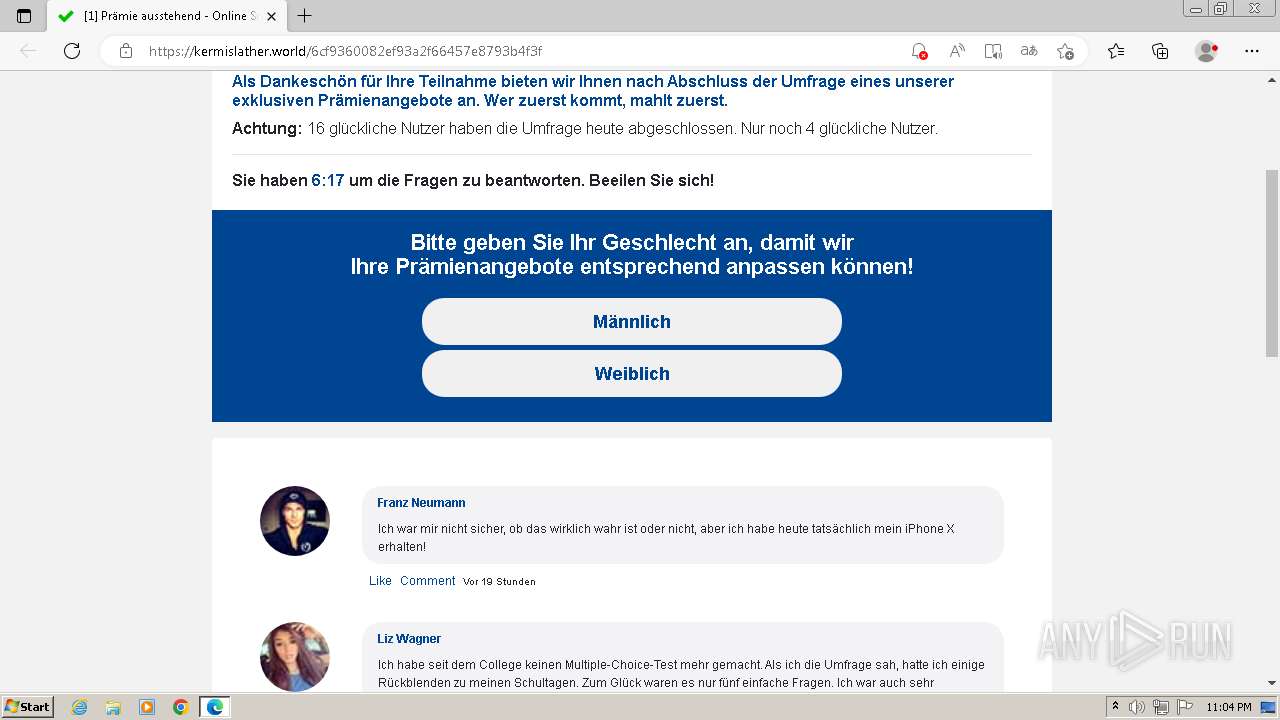Open Read aloud in address bar

(x=957, y=51)
